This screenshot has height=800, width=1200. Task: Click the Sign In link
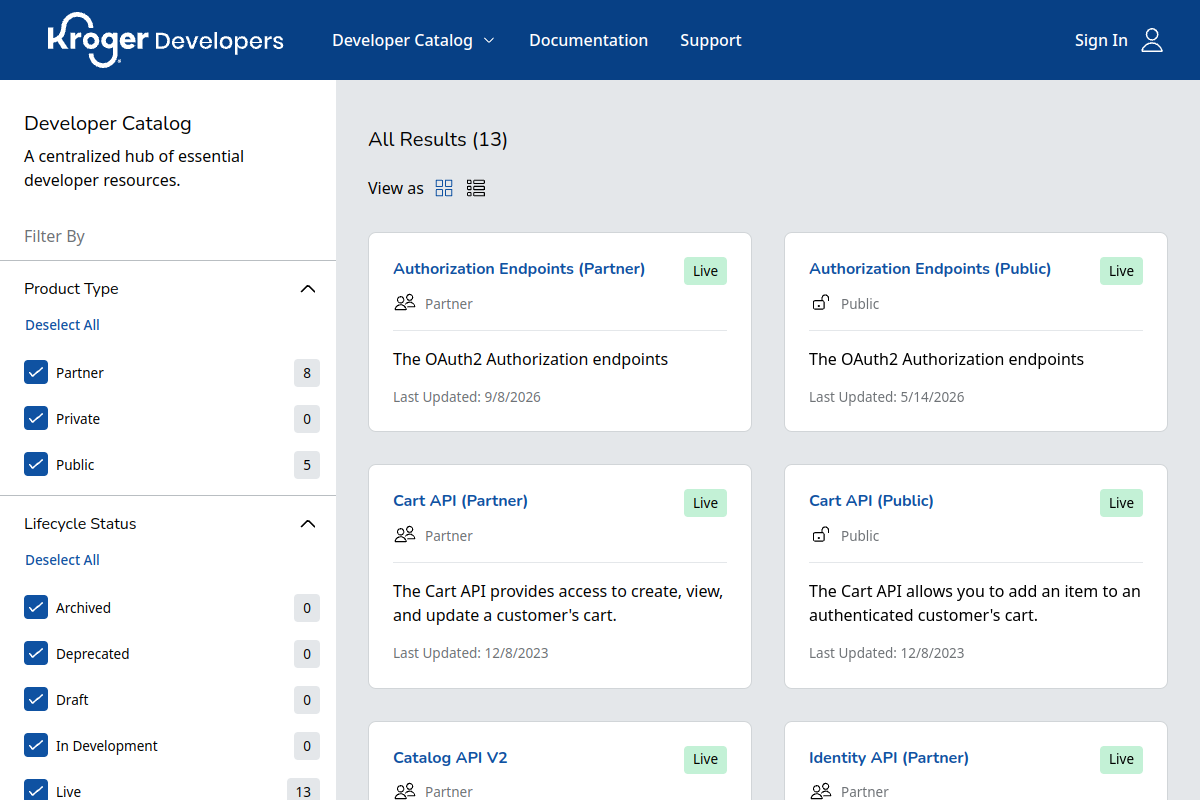click(1101, 40)
